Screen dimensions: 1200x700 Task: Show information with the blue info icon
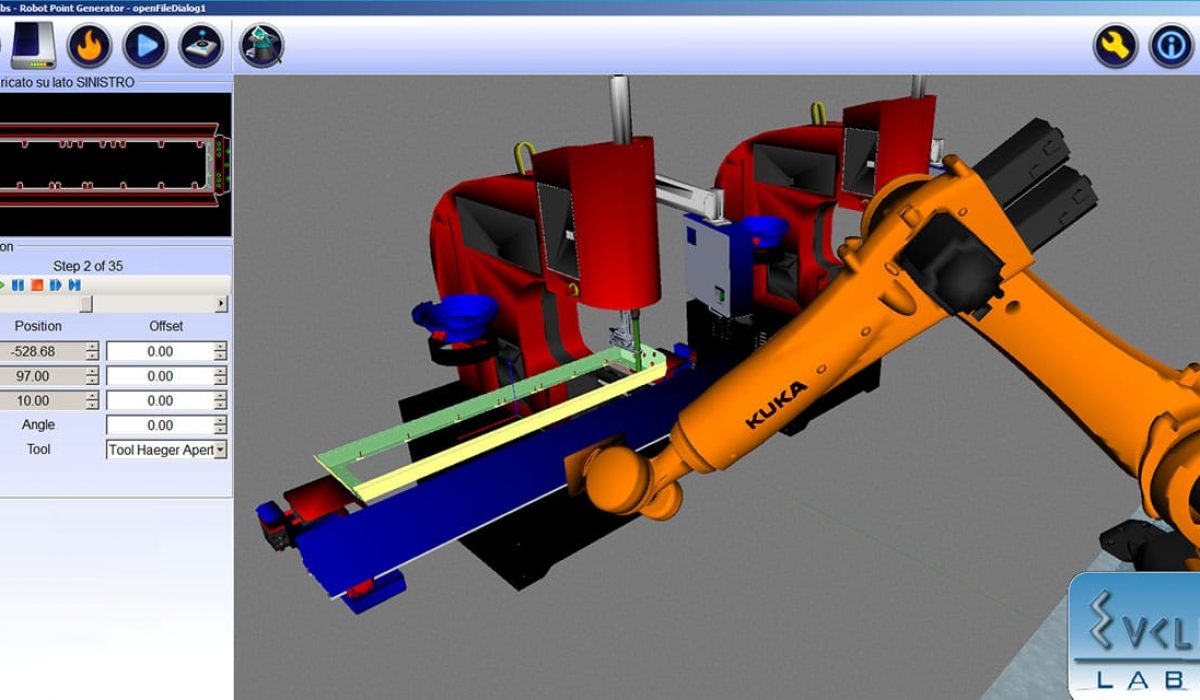point(1171,45)
